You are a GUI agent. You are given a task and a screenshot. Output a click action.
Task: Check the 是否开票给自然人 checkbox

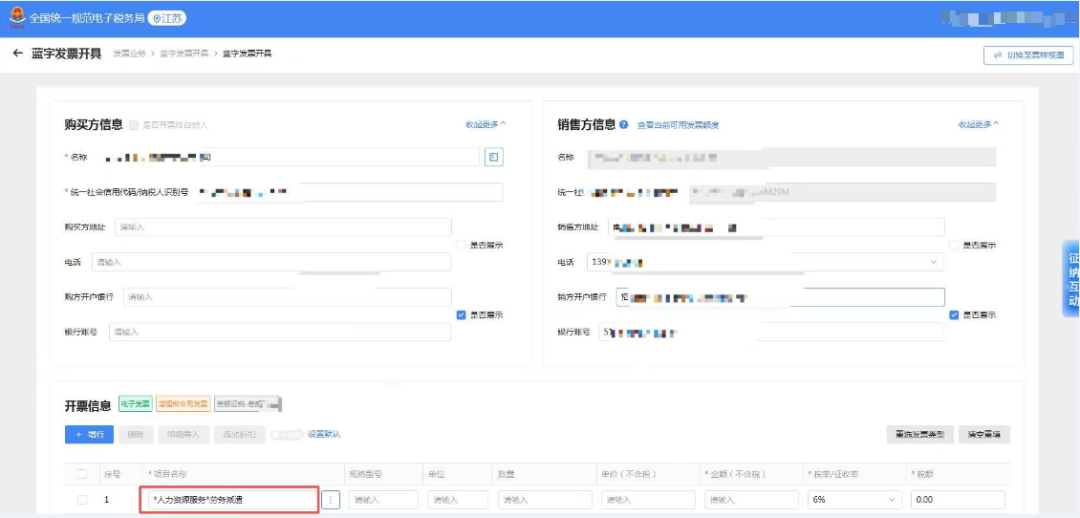[134, 125]
